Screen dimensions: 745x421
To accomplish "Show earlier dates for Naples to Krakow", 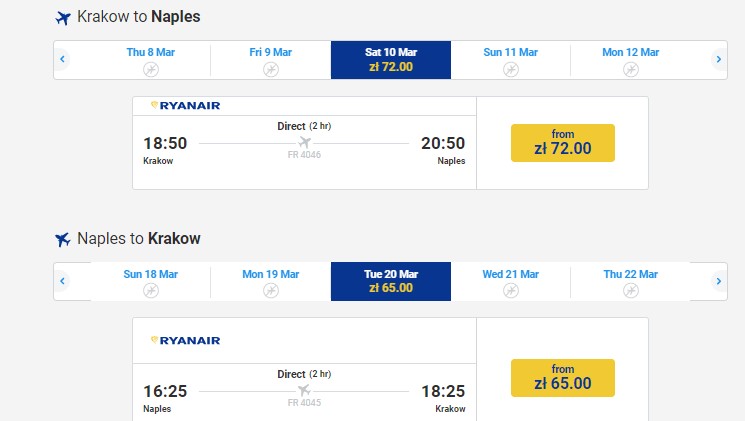I will coord(62,282).
